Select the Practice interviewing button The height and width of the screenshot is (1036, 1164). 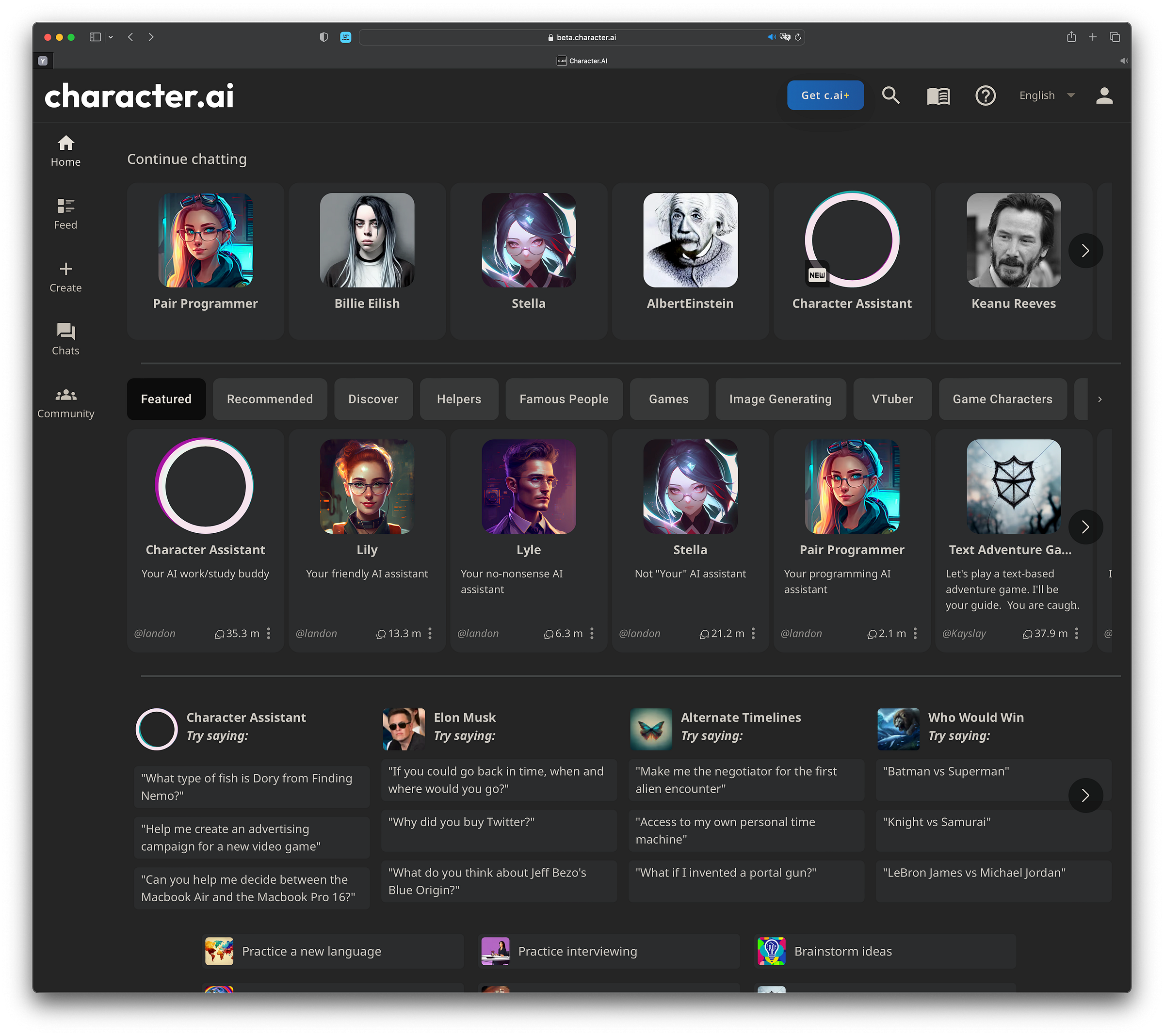click(x=609, y=951)
